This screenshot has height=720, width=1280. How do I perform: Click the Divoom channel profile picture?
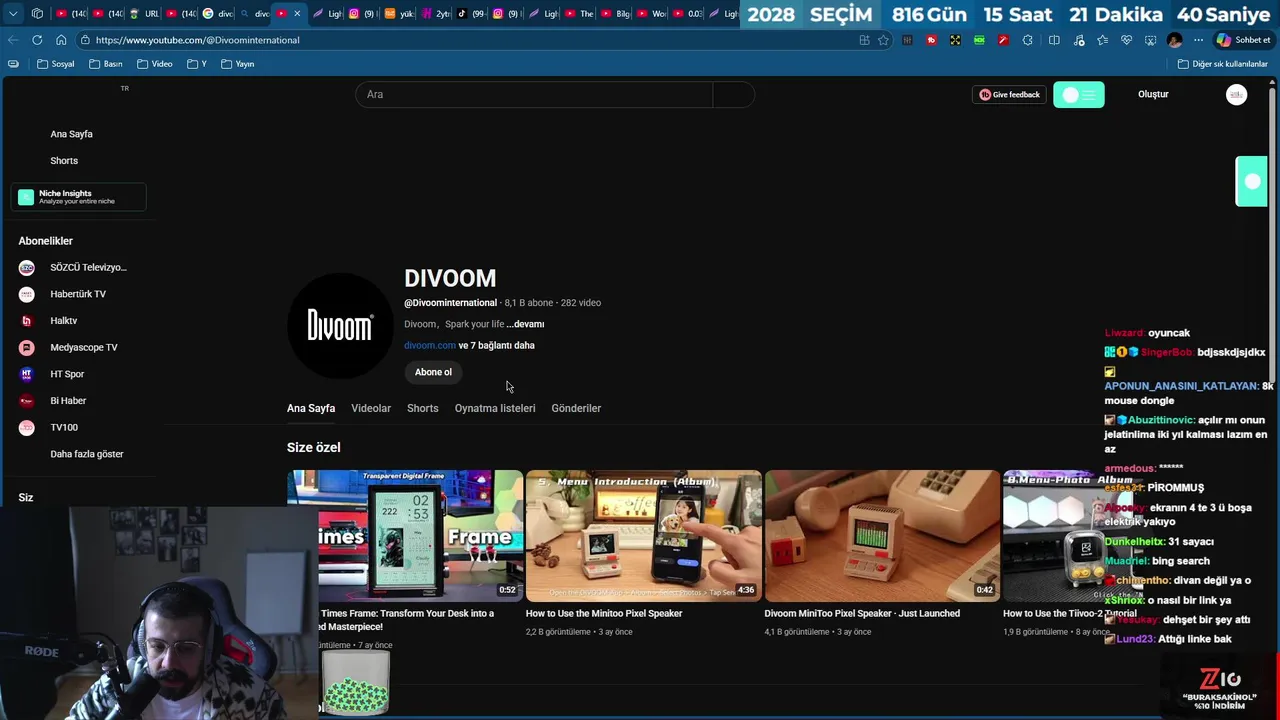[340, 325]
